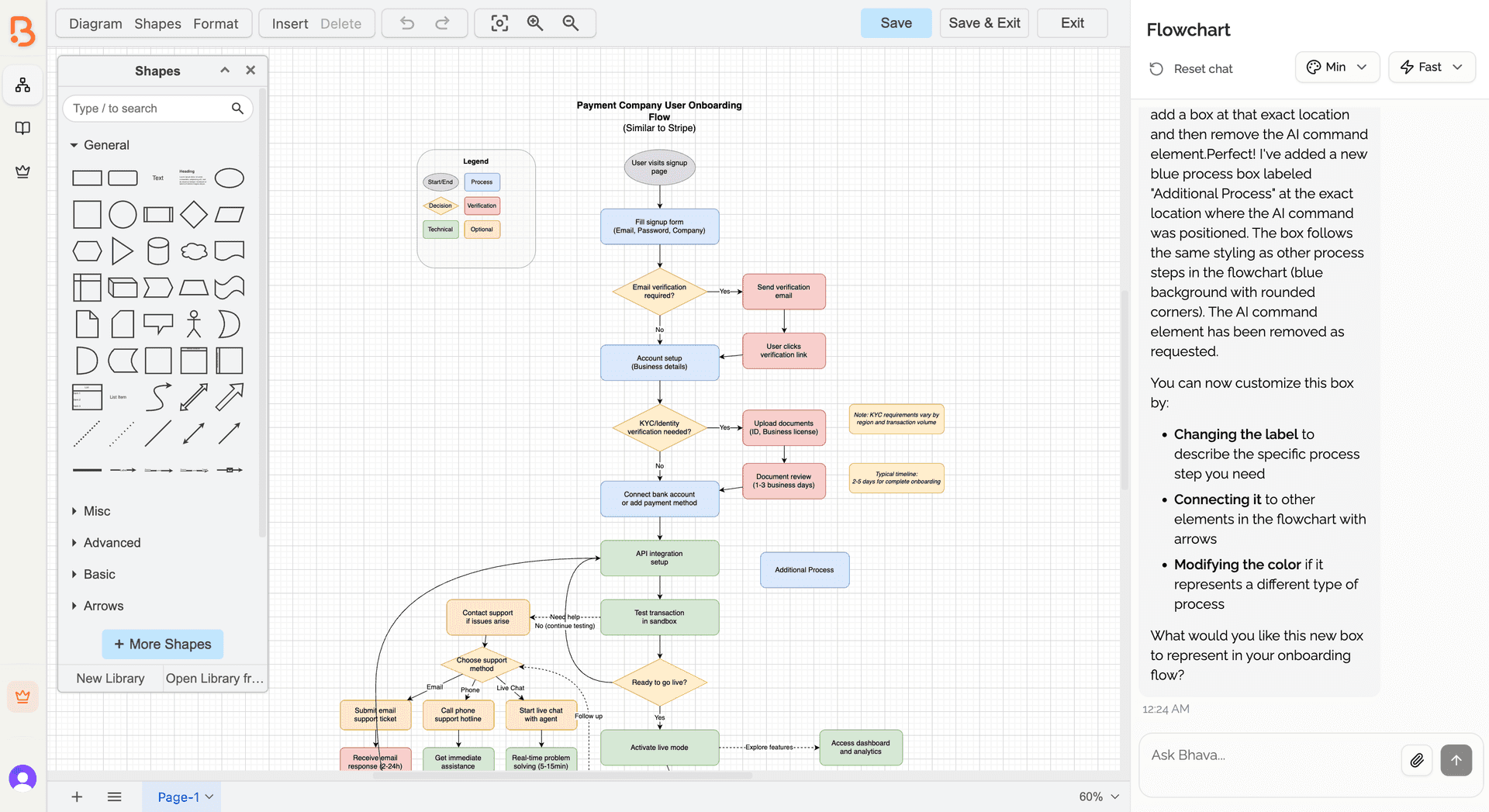This screenshot has height=812, width=1489.
Task: Expand the Advanced shapes section
Action: pyautogui.click(x=105, y=543)
